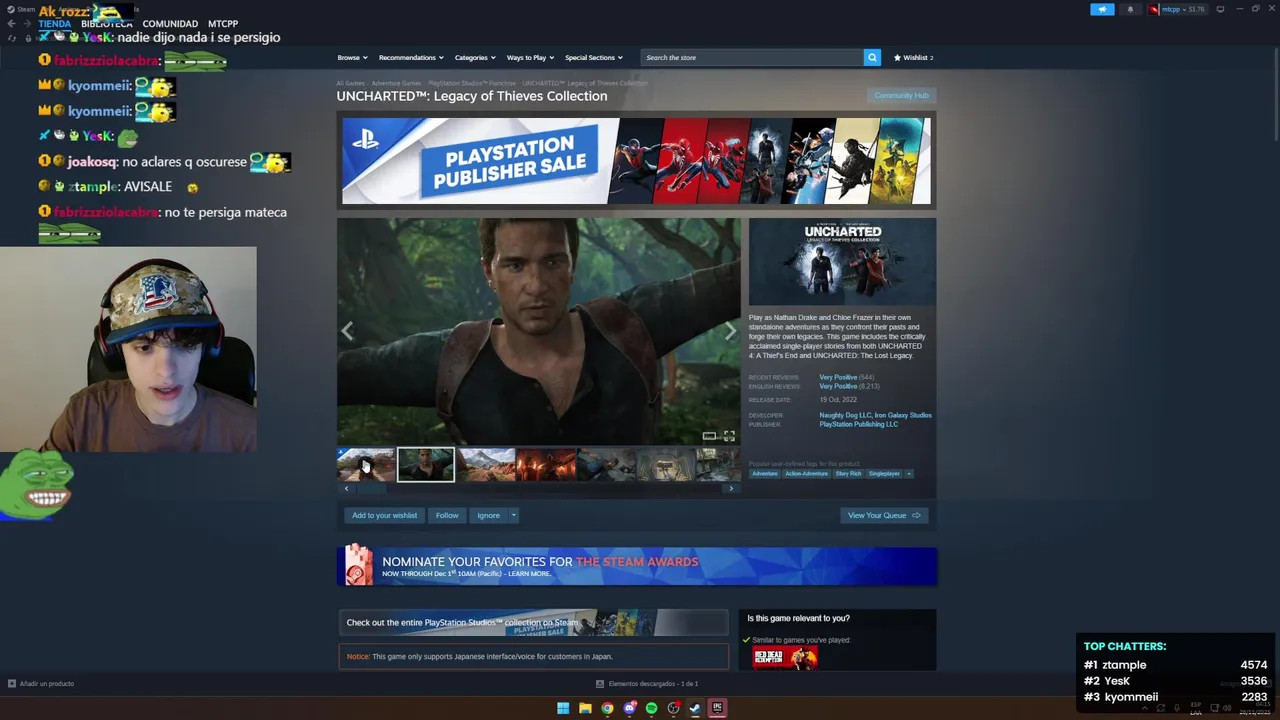This screenshot has height=720, width=1280.
Task: Click the PlayStation Publisher Sale banner
Action: [x=636, y=161]
